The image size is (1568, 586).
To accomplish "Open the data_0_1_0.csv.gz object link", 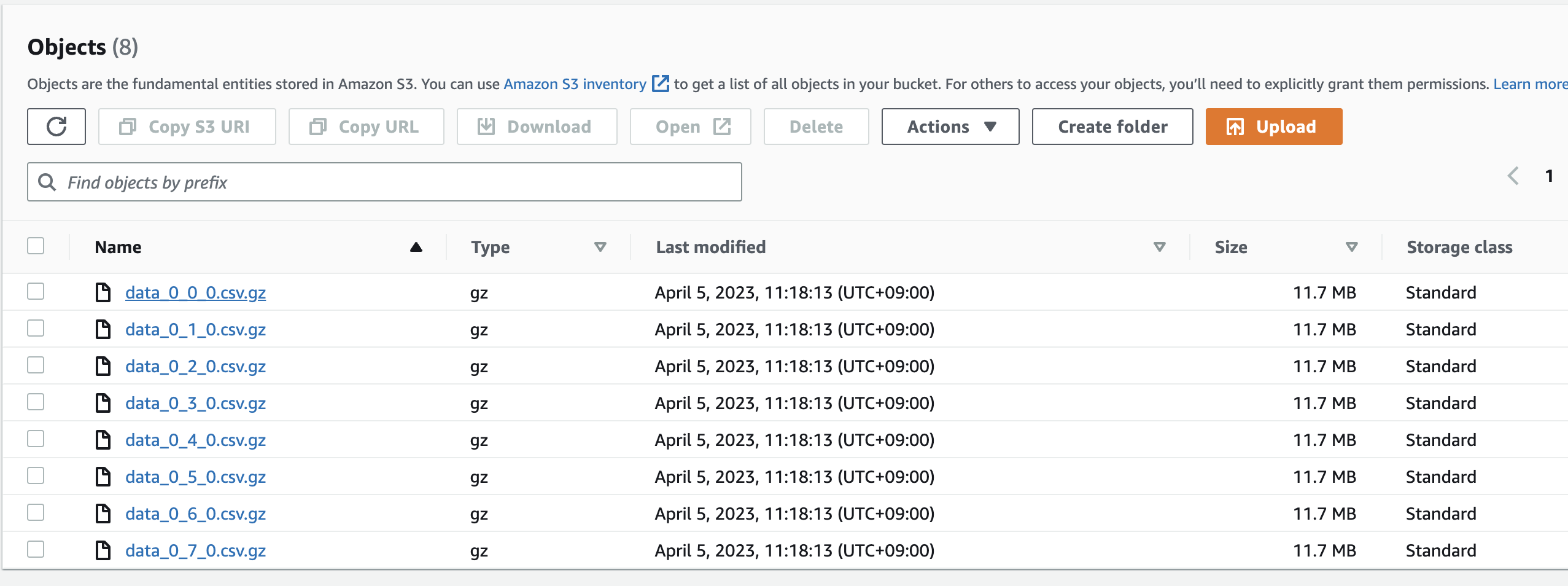I will point(195,329).
